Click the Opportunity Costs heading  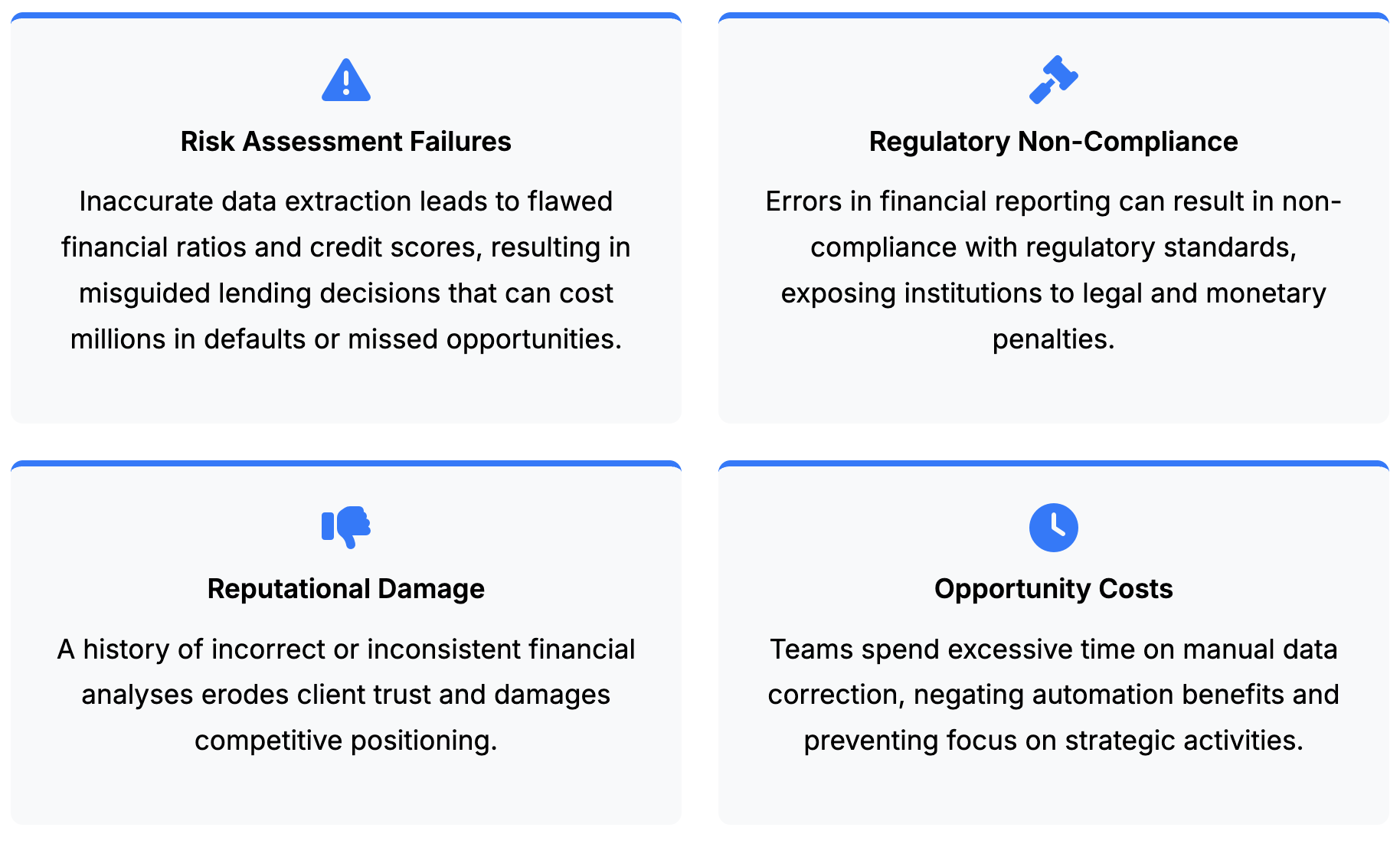point(1053,589)
